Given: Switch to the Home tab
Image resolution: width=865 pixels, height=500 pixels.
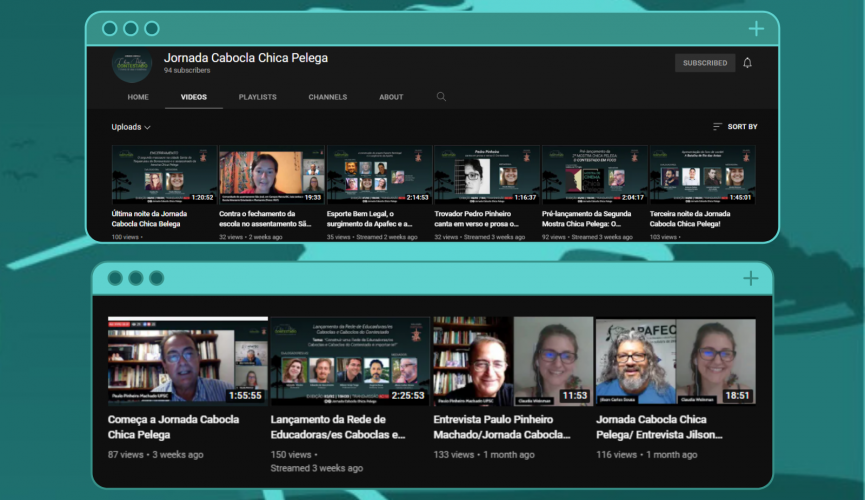Looking at the screenshot, I should pos(138,97).
